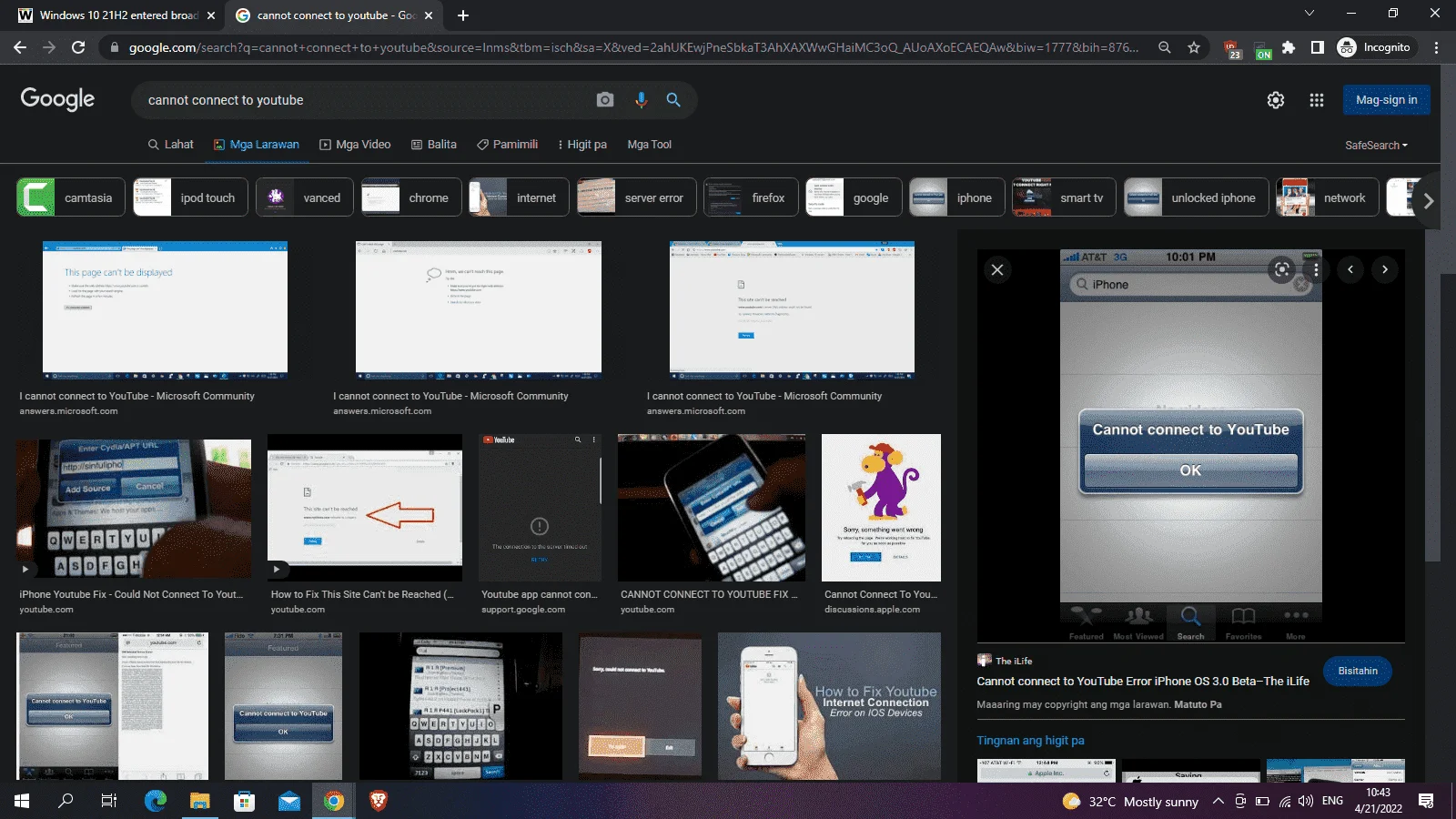Bookmark this page with the star icon
The width and height of the screenshot is (1456, 819).
coord(1194,47)
